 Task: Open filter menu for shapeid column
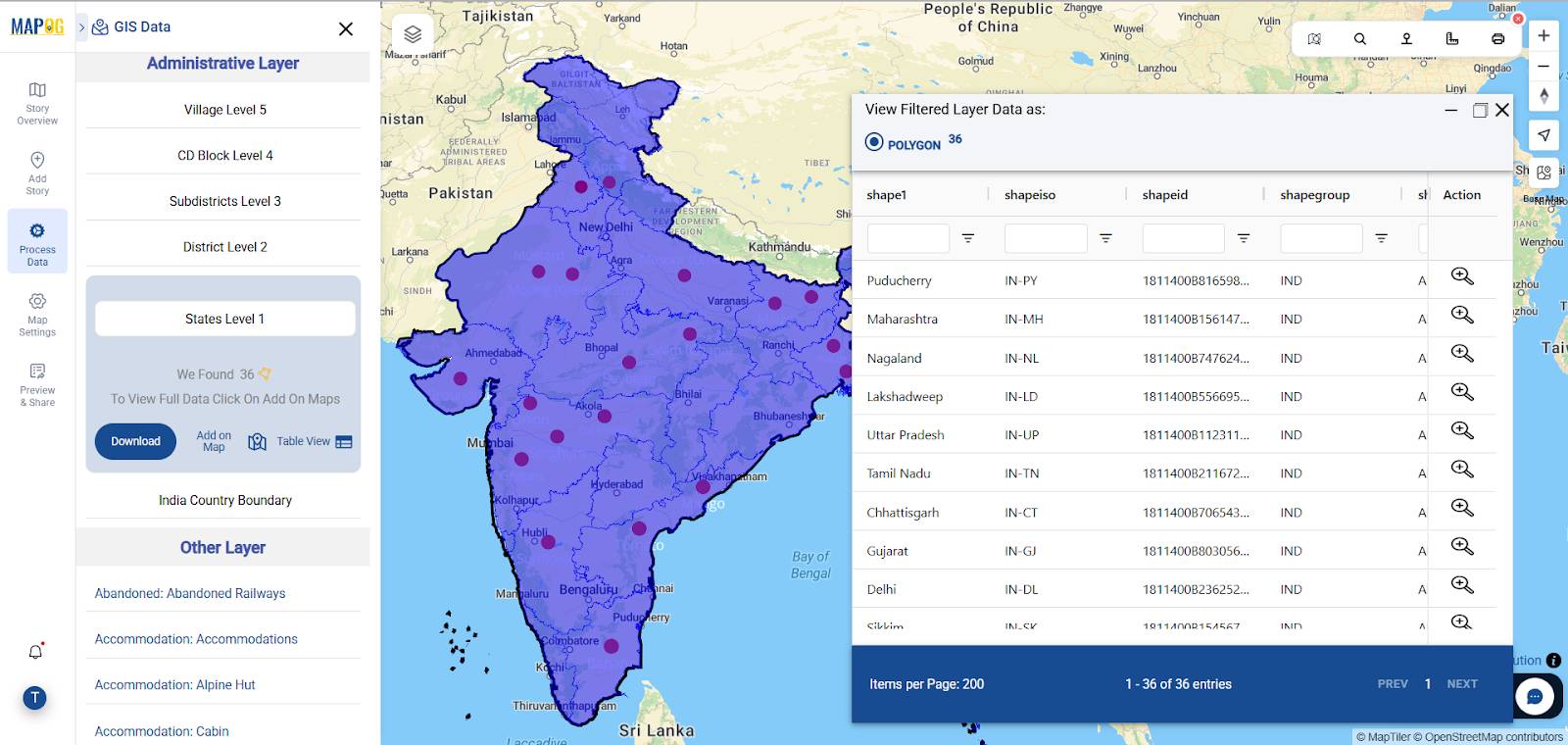[1244, 238]
